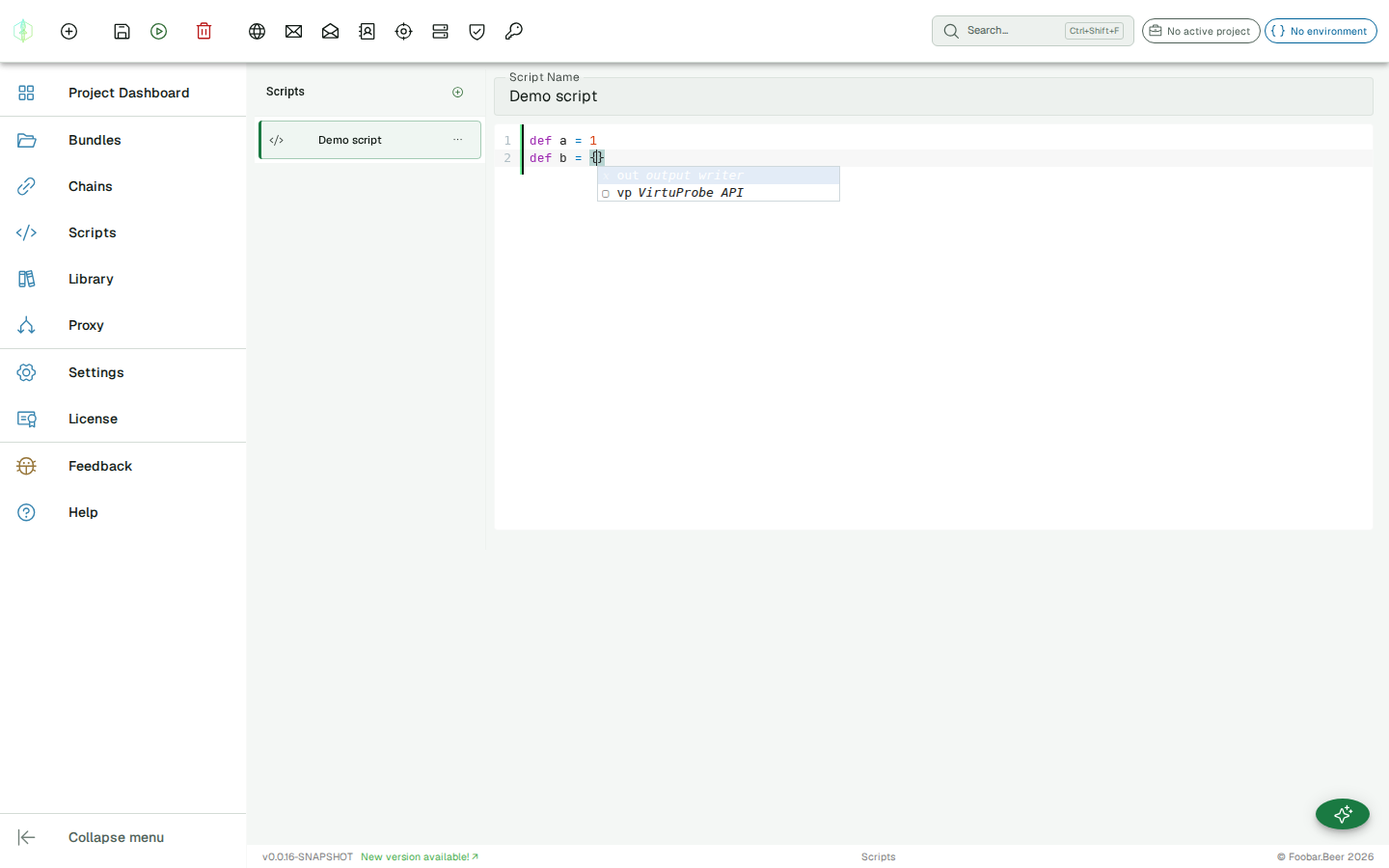Click the No environment button
Screen dimensions: 1389x868
[1321, 31]
